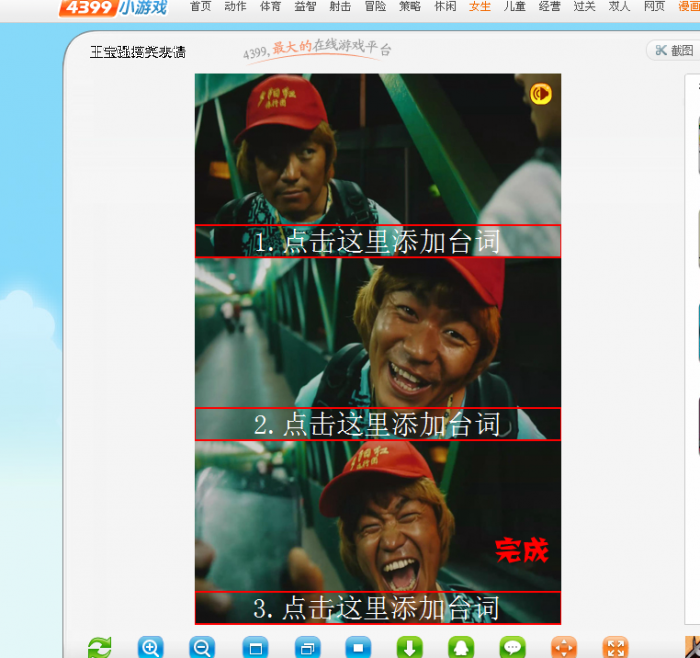700x658 pixels.
Task: Open the 双人 category
Action: coord(619,6)
